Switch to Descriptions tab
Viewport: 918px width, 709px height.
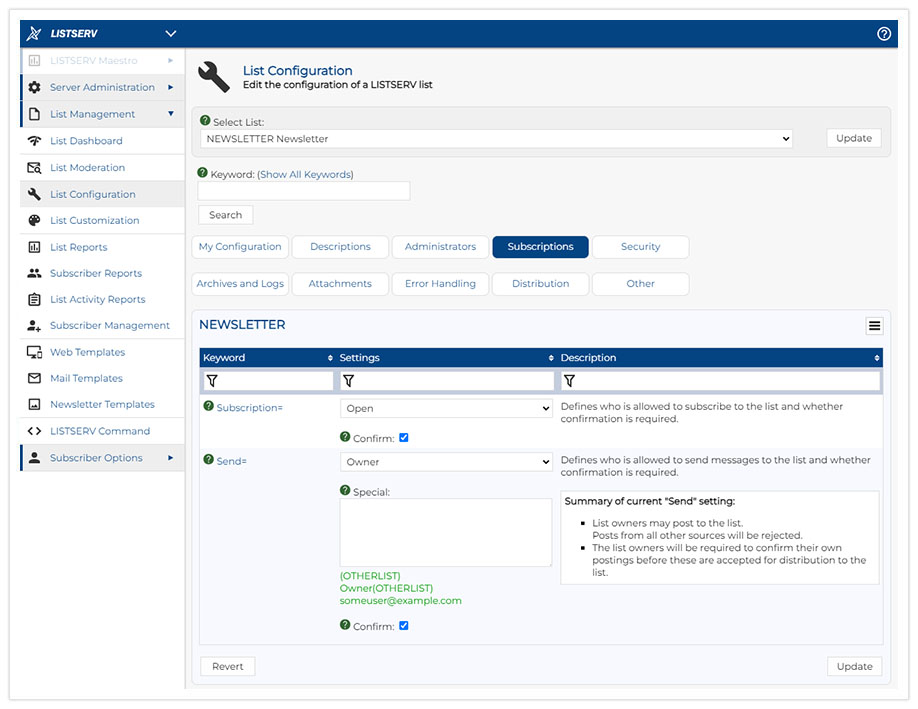pos(340,246)
